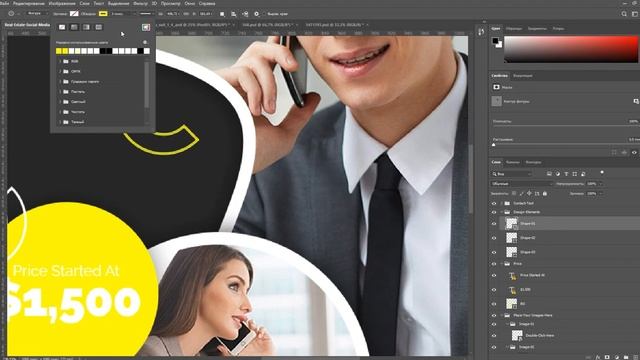Select the no-color fill option in popup

pyautogui.click(x=62, y=27)
